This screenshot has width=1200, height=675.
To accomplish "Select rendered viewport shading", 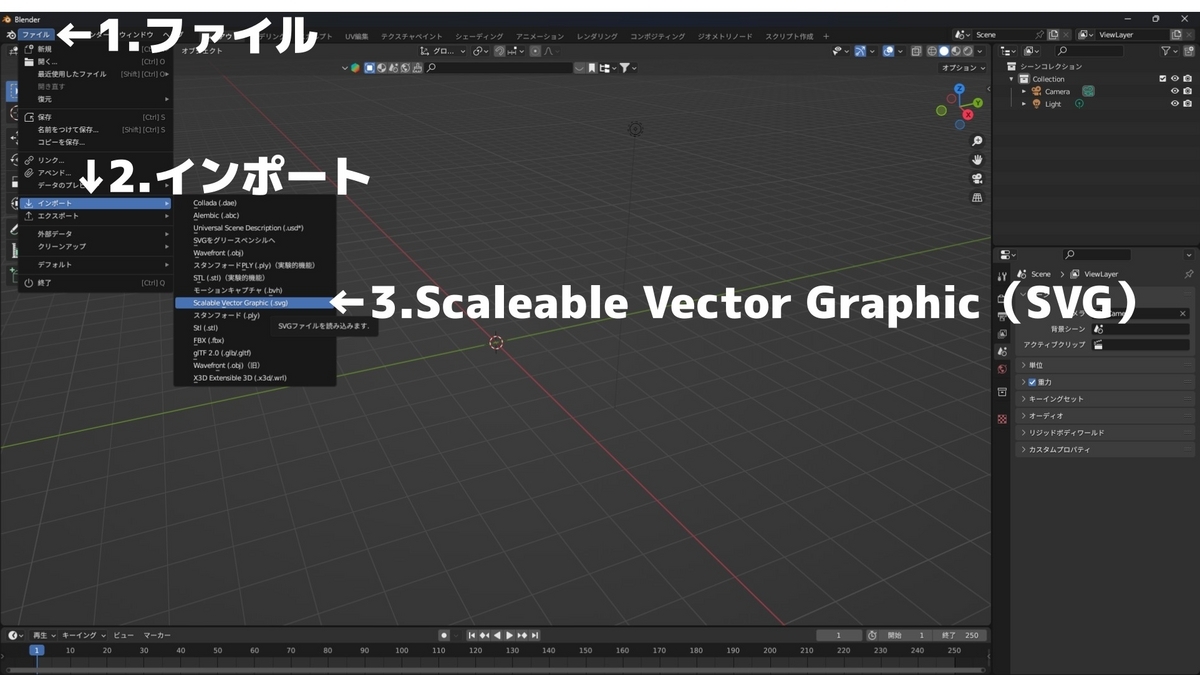I will [x=967, y=51].
